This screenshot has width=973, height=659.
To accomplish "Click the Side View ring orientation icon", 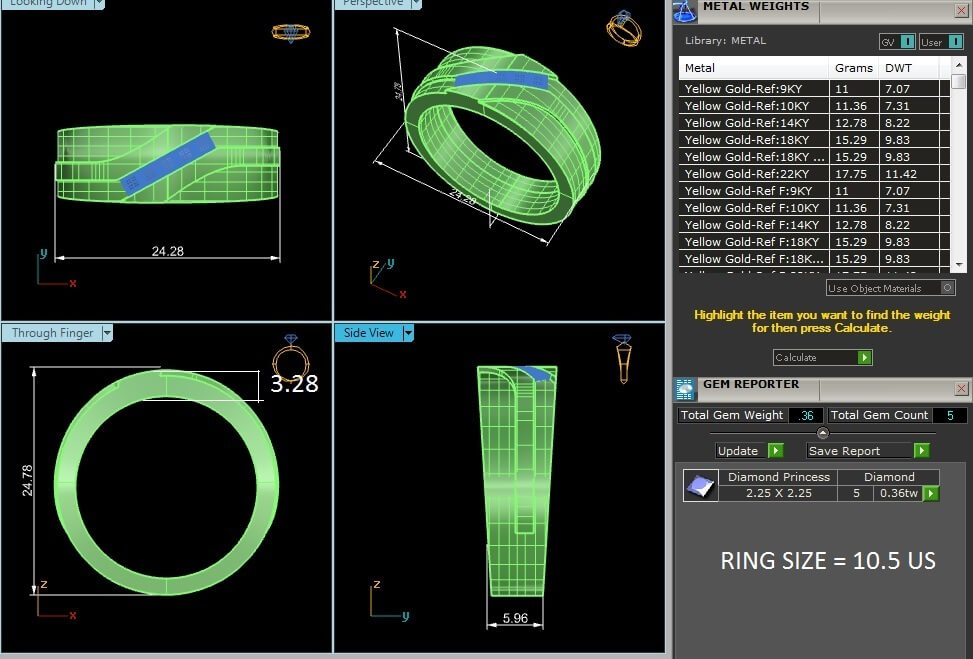I will (622, 358).
